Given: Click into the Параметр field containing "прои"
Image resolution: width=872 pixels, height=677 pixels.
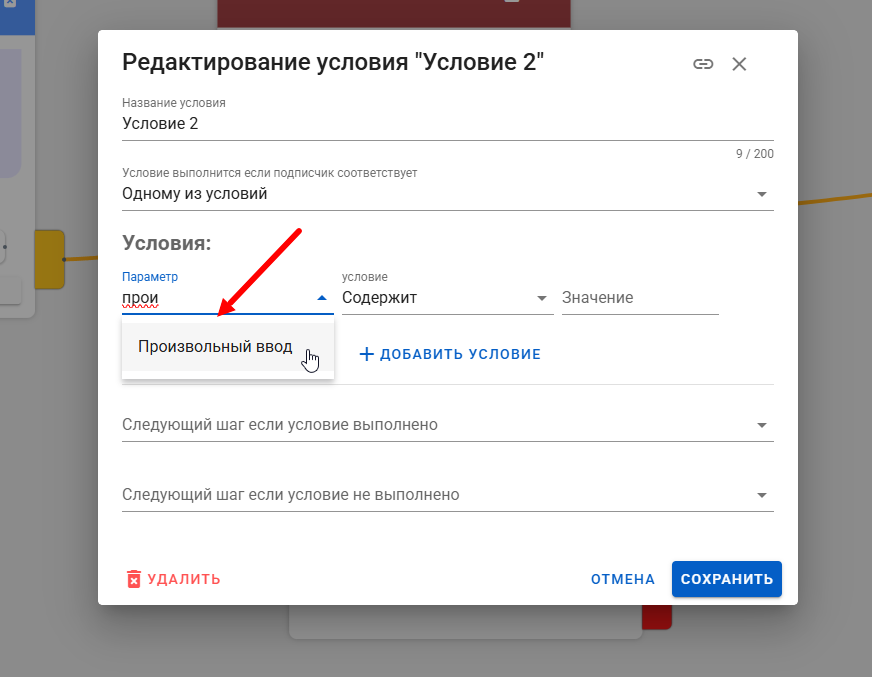Looking at the screenshot, I should click(x=210, y=298).
